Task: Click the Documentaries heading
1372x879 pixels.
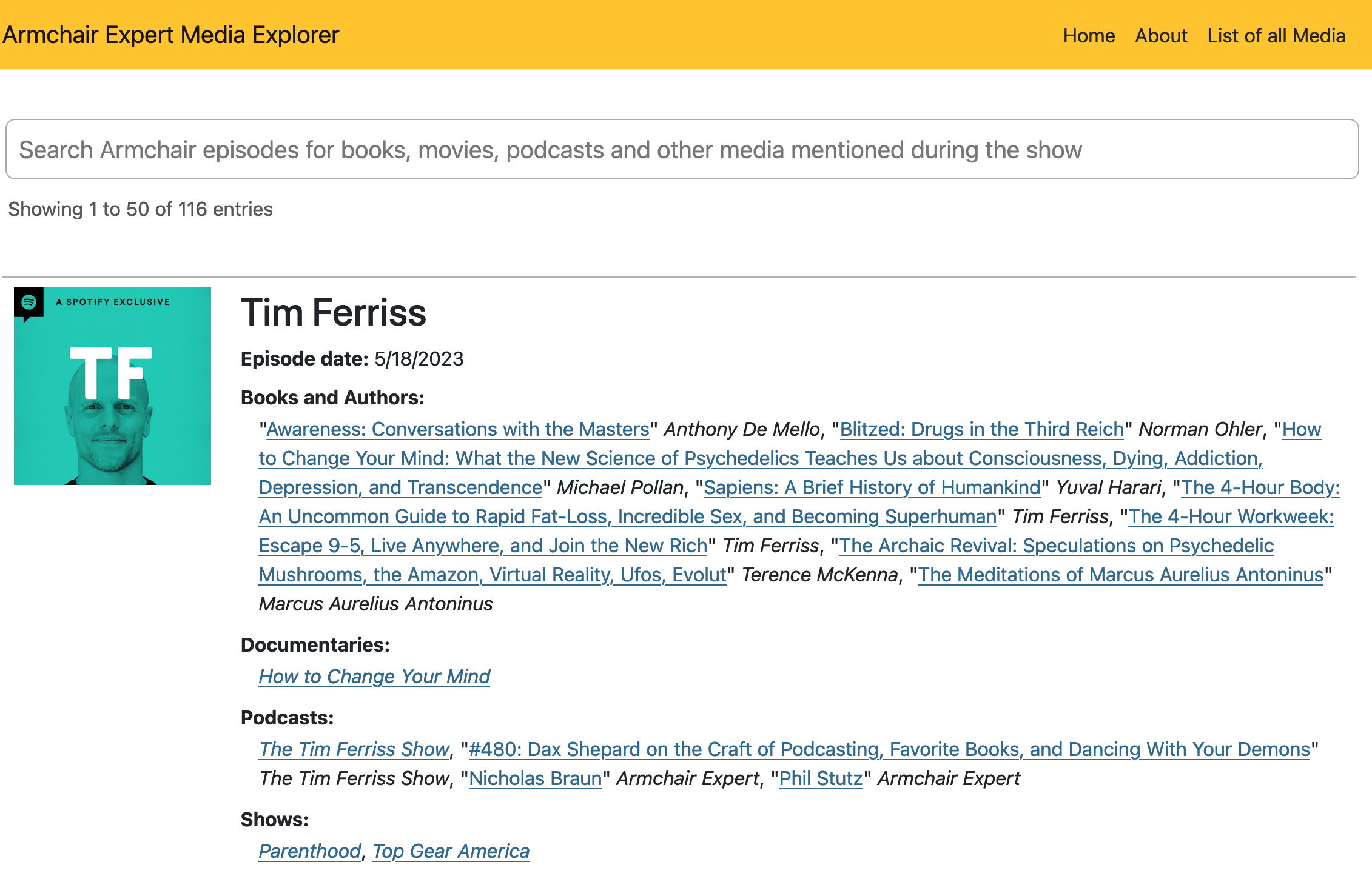Action: tap(315, 645)
